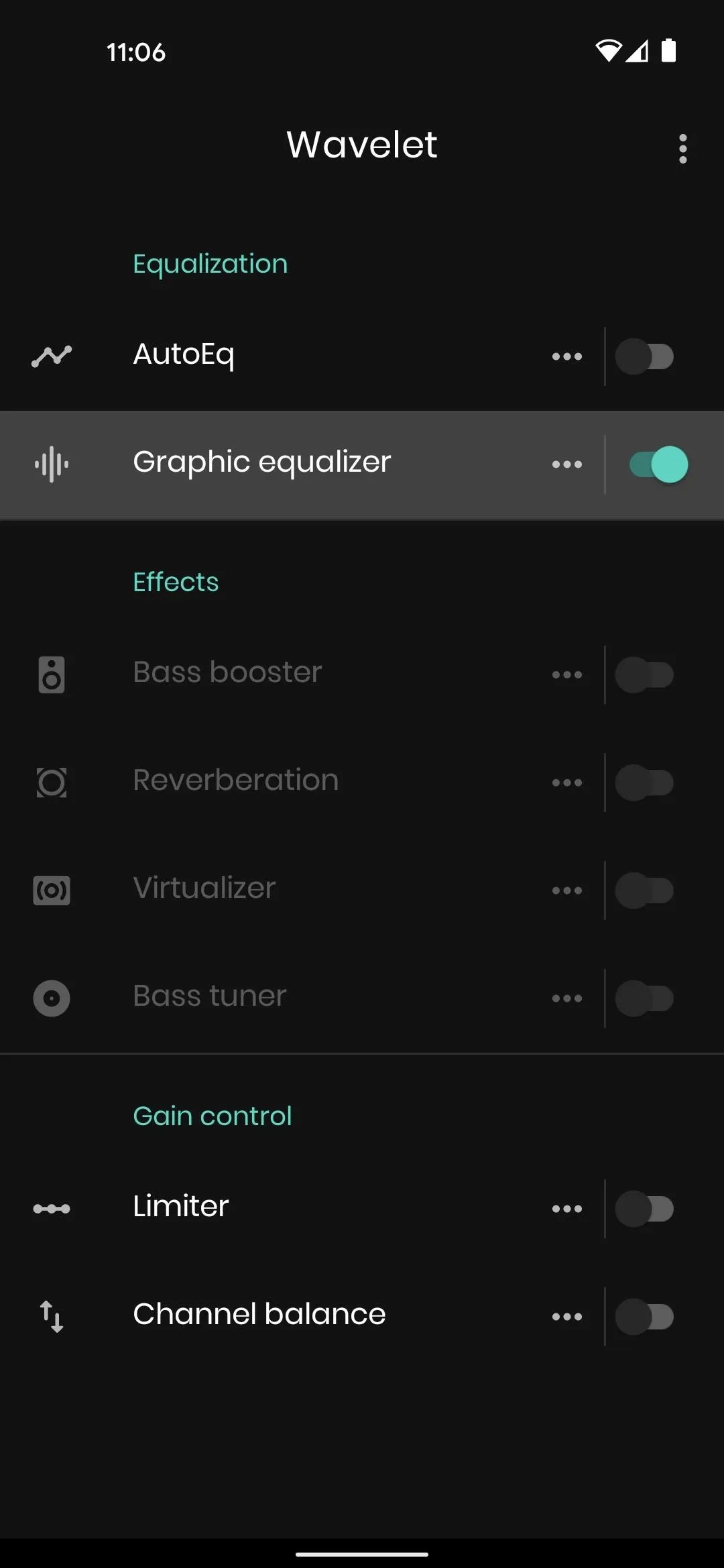724x1568 pixels.
Task: Open Channel balance three-dot options
Action: point(567,1316)
